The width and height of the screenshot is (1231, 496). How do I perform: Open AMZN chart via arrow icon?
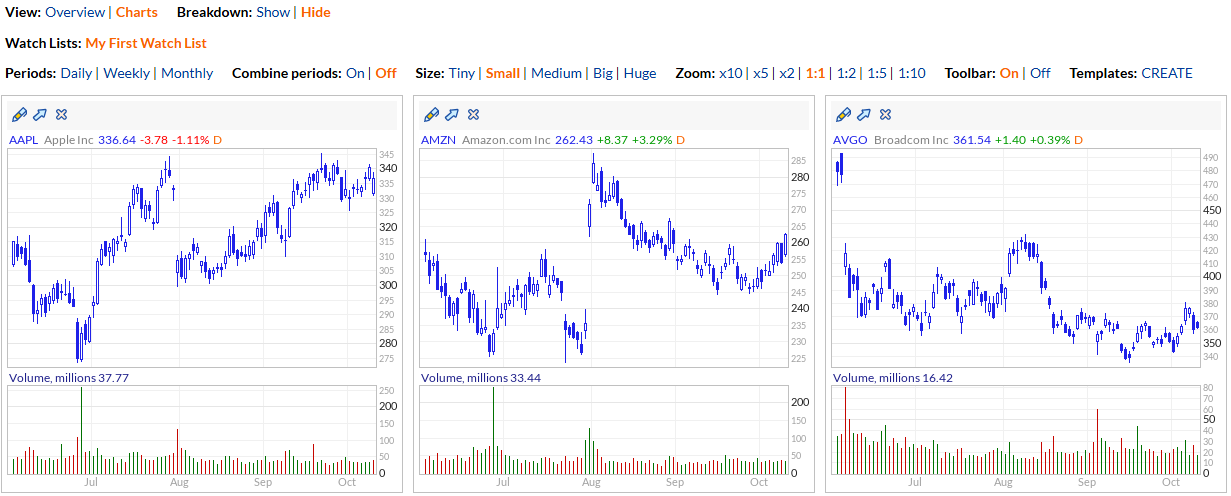452,114
